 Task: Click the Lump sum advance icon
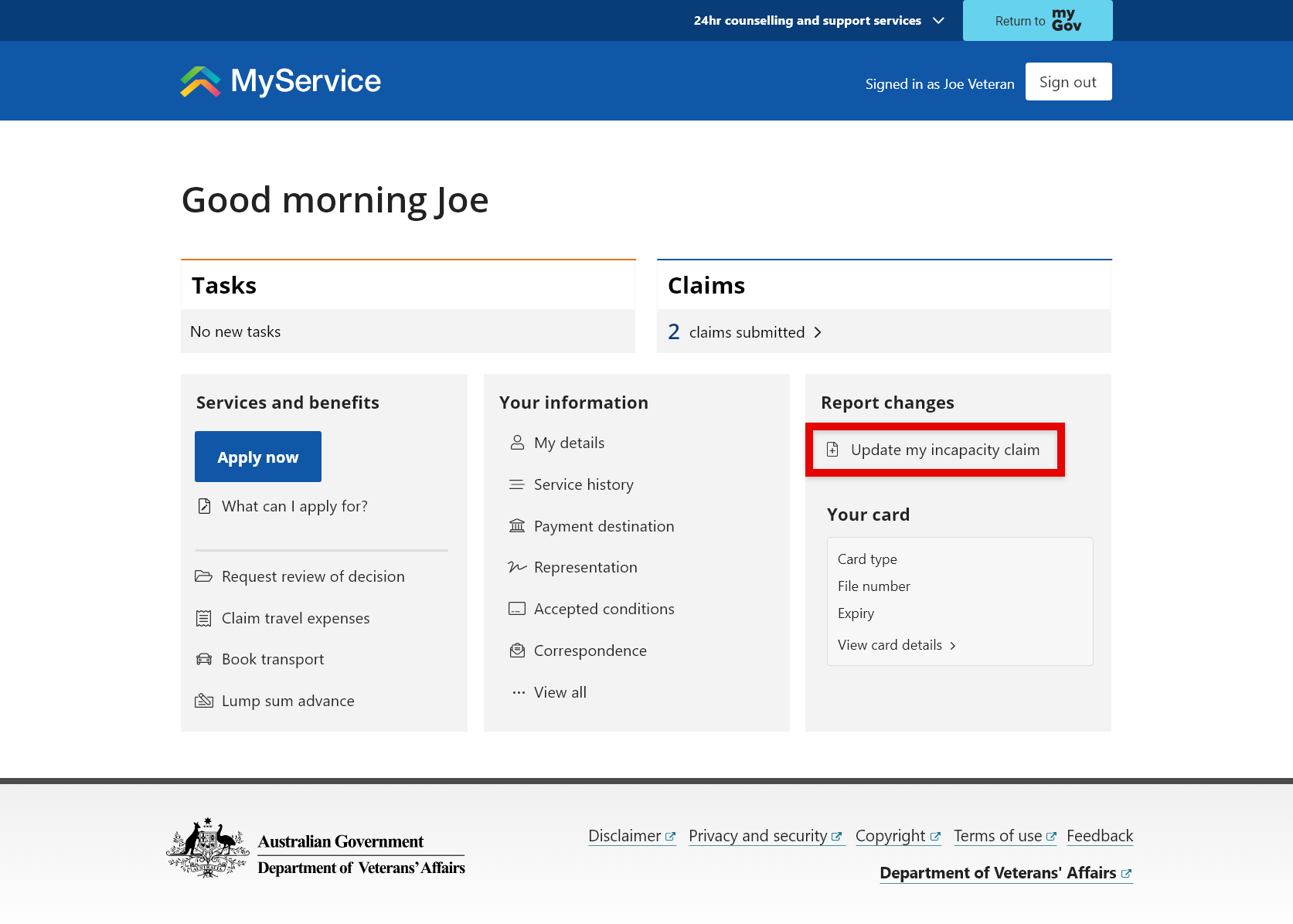(203, 700)
